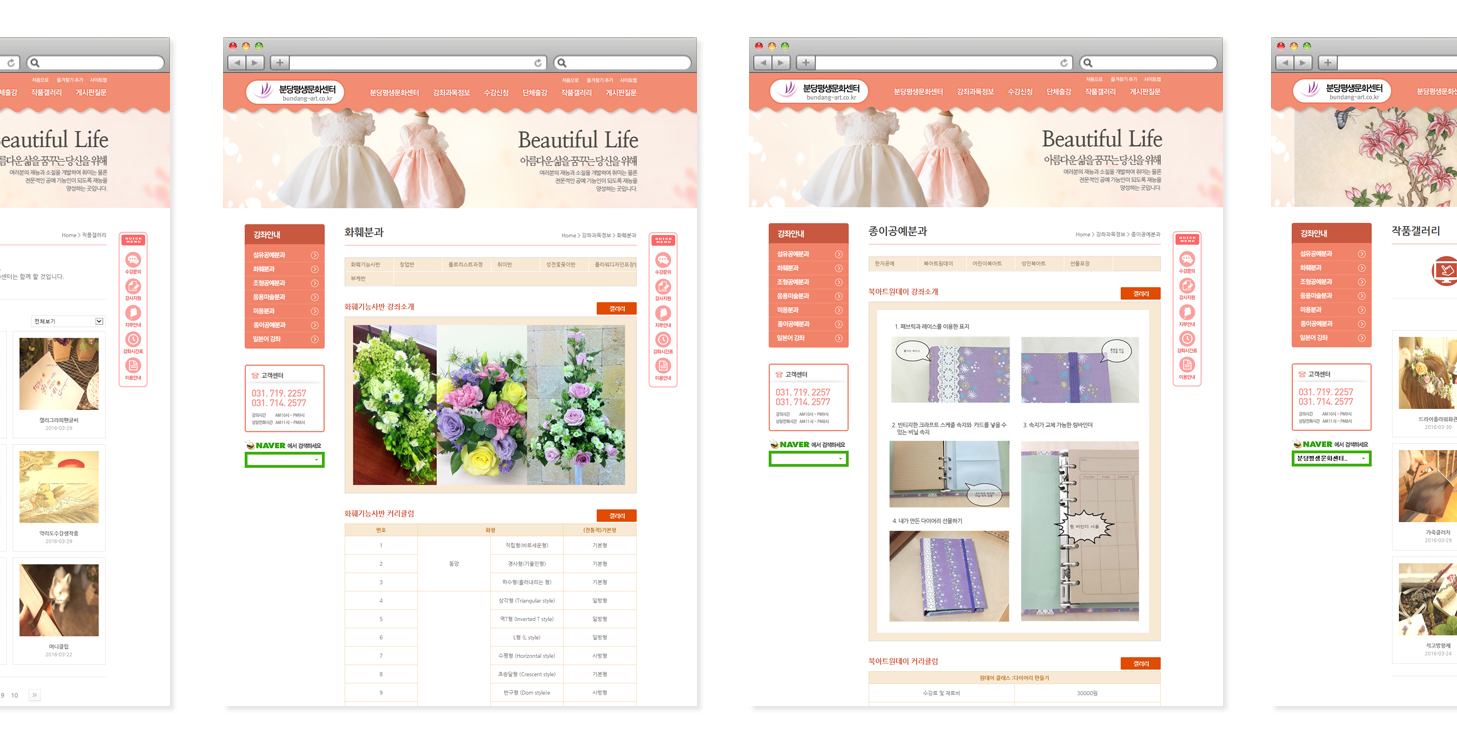Click orange button beside 화훼기능사반 커리큘럼 heading
Screen dimensions: 1457x748
(x=617, y=516)
